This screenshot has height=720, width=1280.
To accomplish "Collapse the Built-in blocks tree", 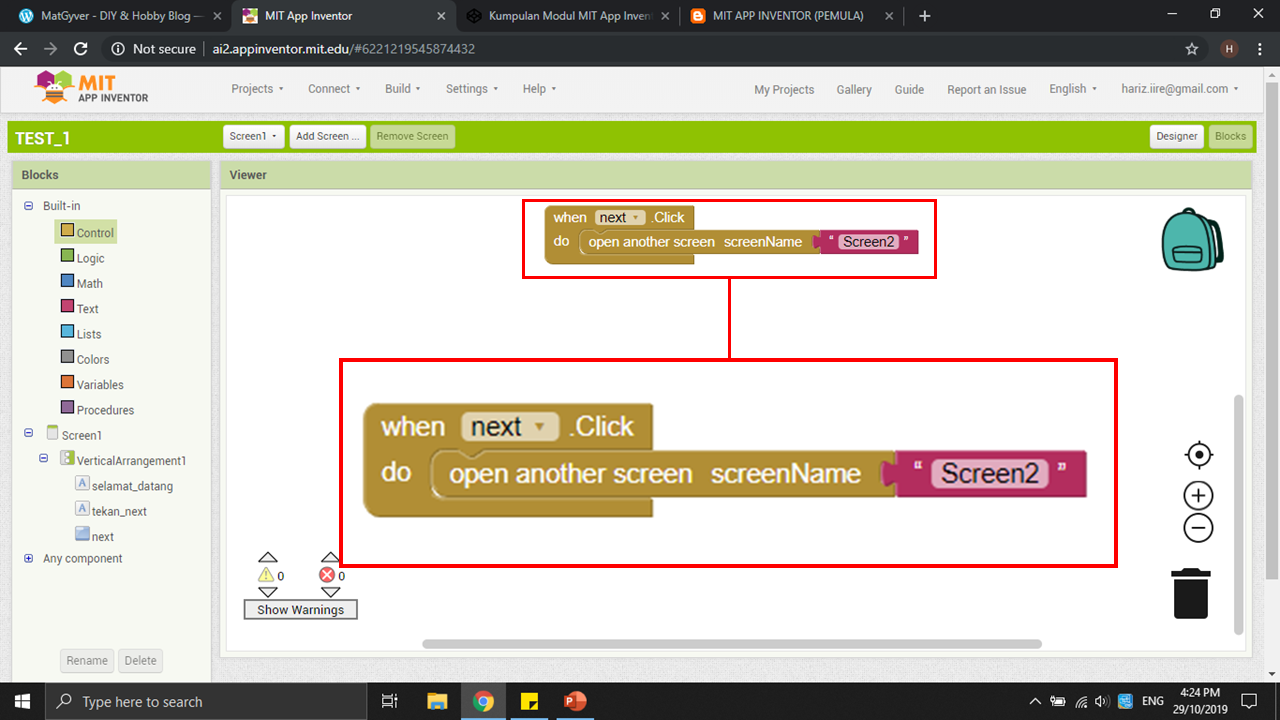I will coord(29,206).
